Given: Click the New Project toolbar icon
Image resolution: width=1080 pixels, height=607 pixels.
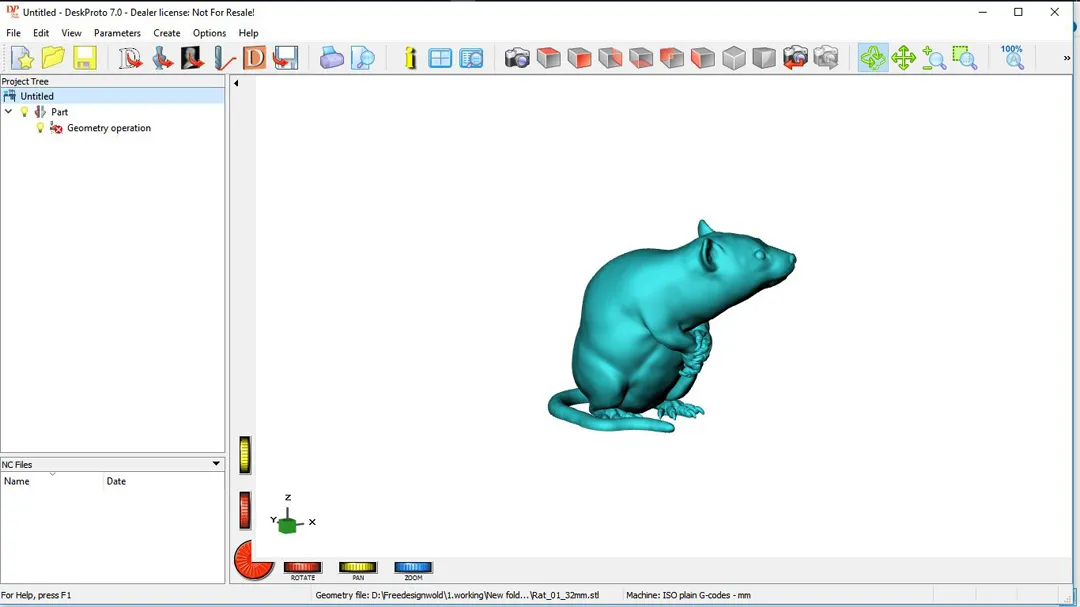Looking at the screenshot, I should 22,58.
